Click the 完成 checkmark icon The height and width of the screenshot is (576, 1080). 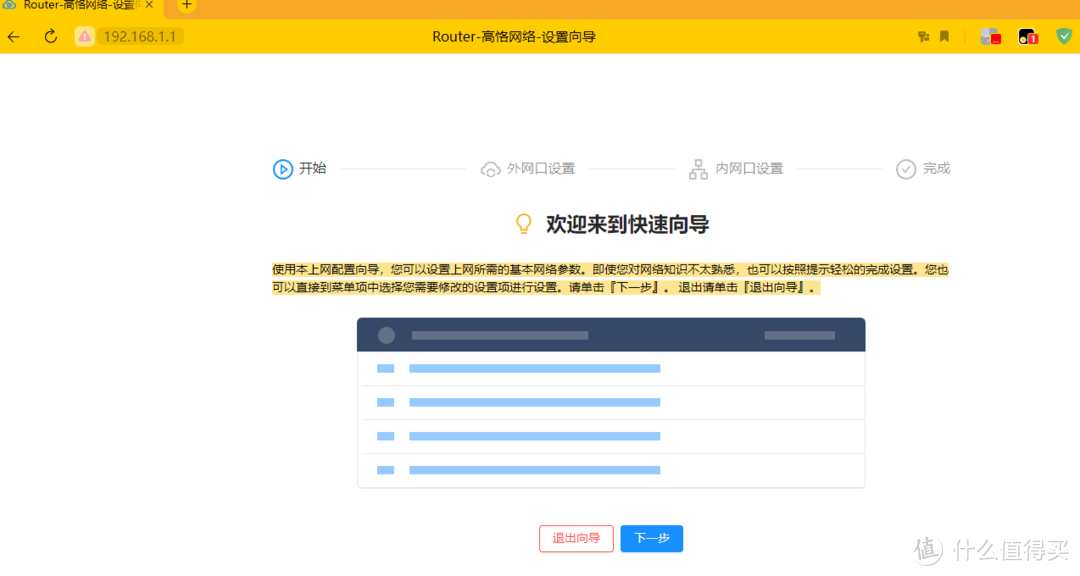(x=906, y=168)
